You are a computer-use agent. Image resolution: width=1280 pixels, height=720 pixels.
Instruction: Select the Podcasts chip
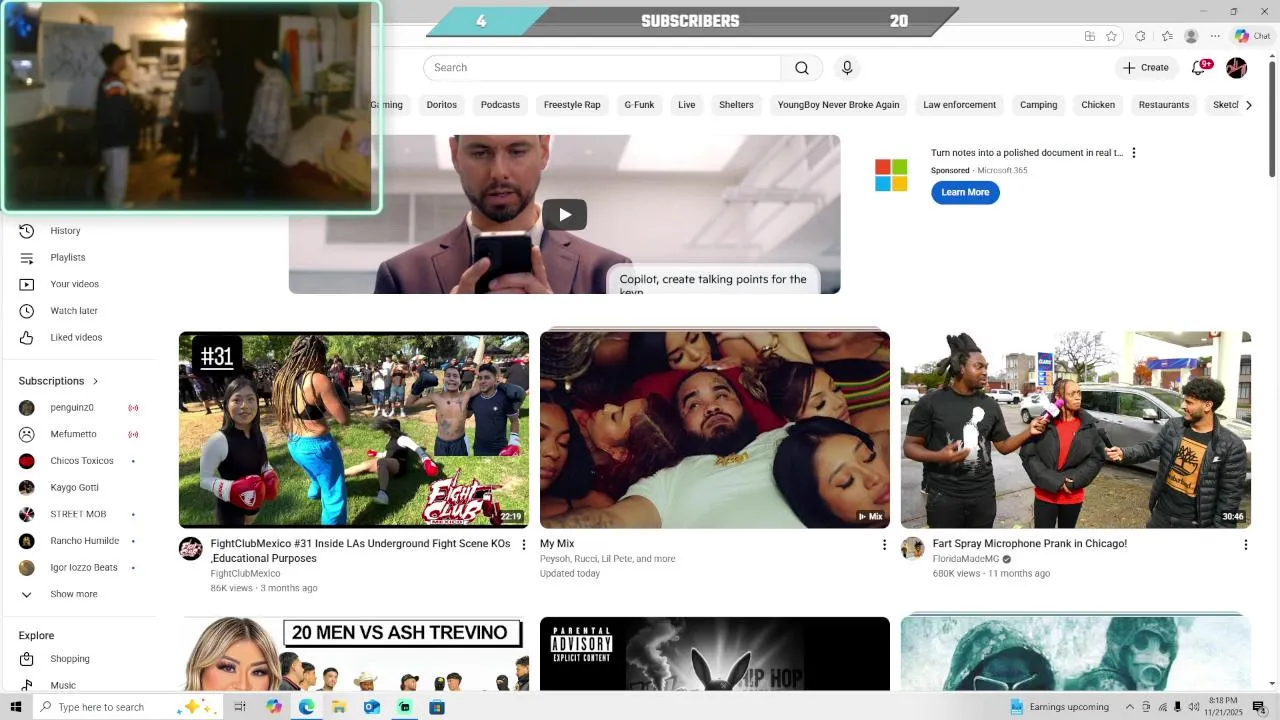pyautogui.click(x=500, y=105)
